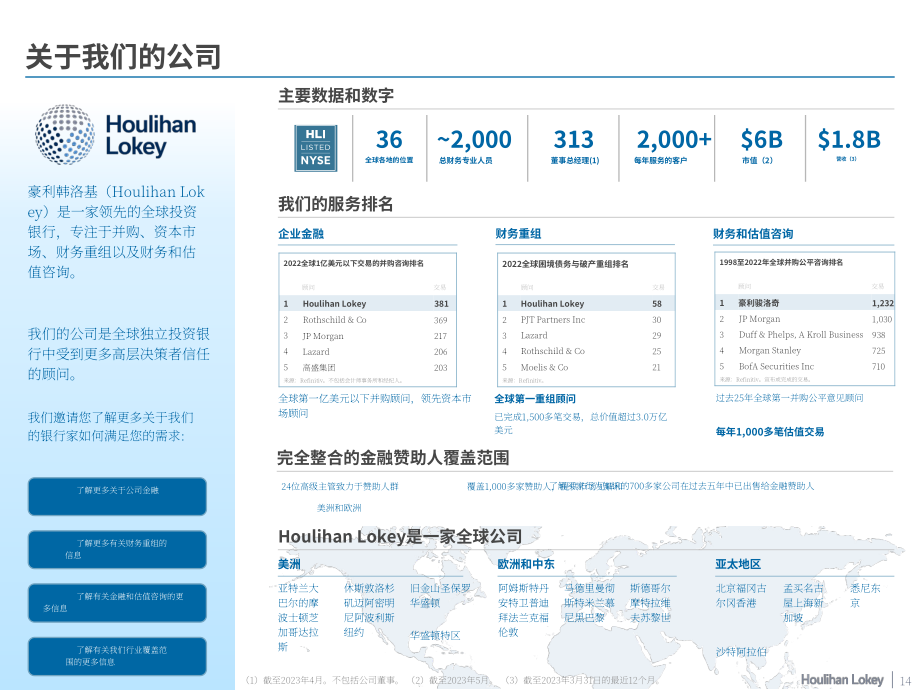The image size is (920, 690).
Task: Click the 2022全球1亿美元以下交易的并购咨询排名 table title
Action: coord(354,263)
